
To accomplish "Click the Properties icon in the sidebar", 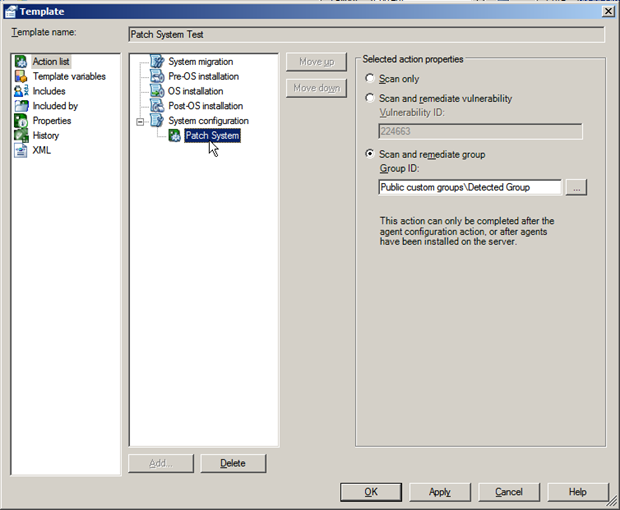I will [x=21, y=121].
